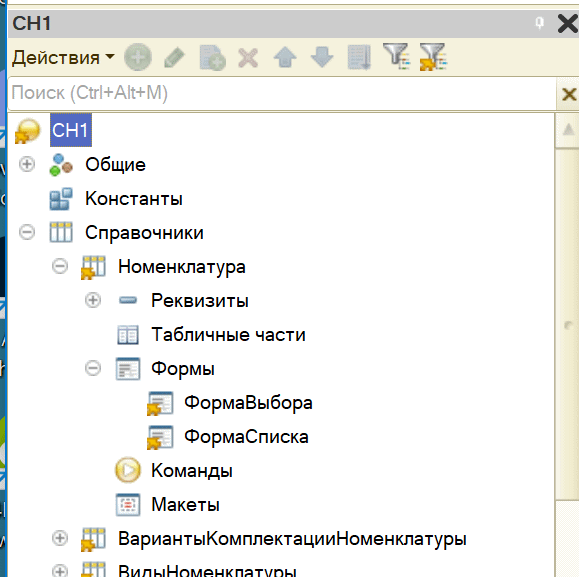Toggle the changed-objects filter funnel icon
This screenshot has height=577, width=579.
pos(434,57)
